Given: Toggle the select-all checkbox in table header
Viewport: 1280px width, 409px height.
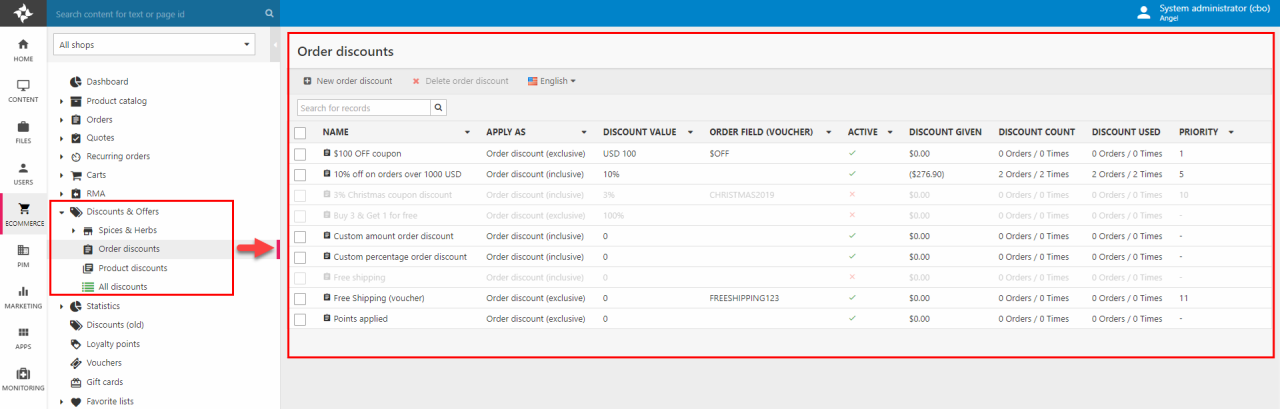Looking at the screenshot, I should click(300, 132).
